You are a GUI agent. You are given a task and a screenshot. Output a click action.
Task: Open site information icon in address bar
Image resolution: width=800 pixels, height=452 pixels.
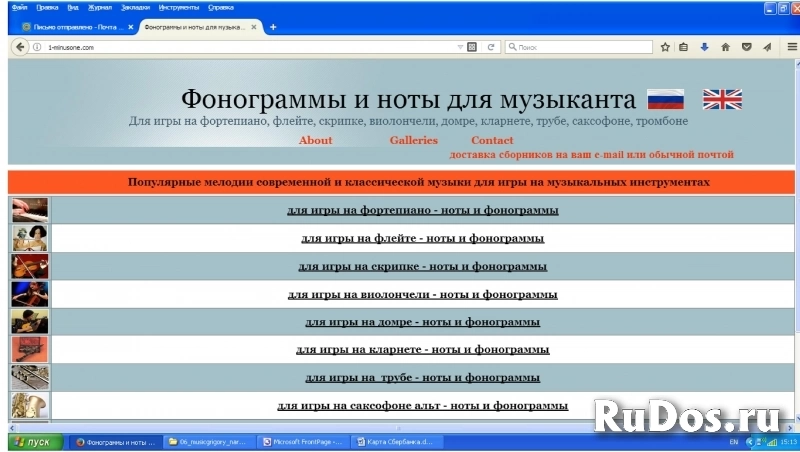(37, 47)
